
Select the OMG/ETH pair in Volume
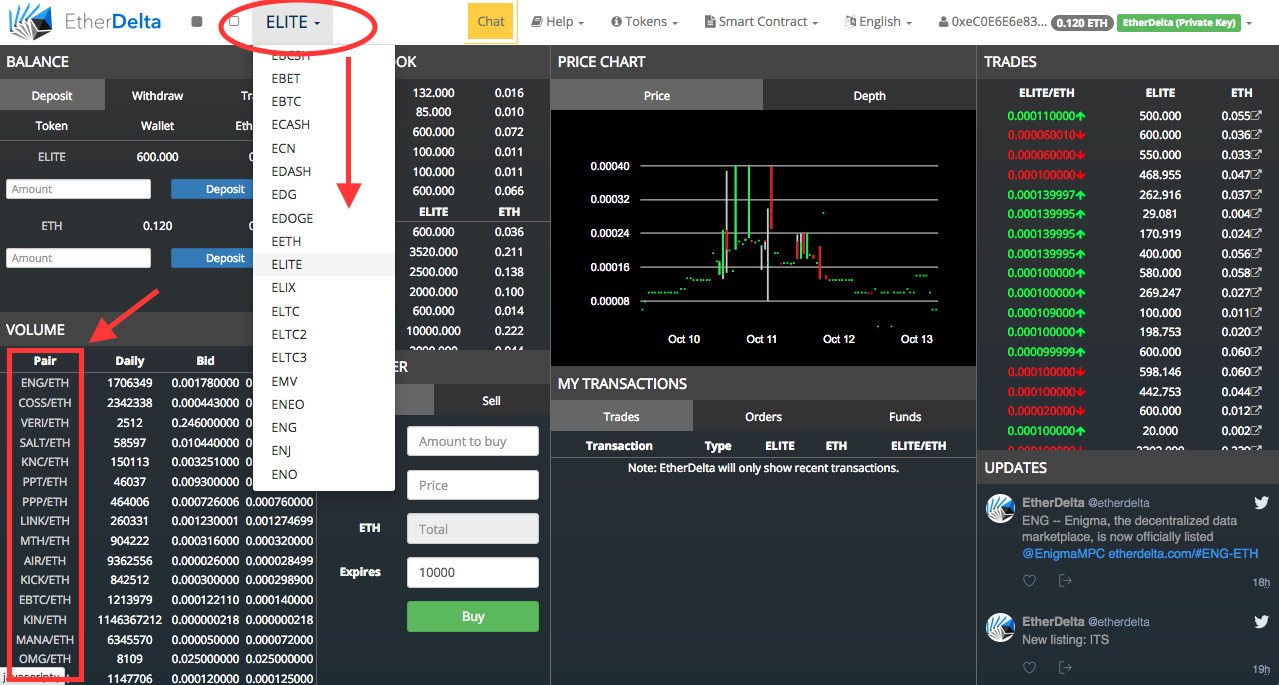[45, 659]
